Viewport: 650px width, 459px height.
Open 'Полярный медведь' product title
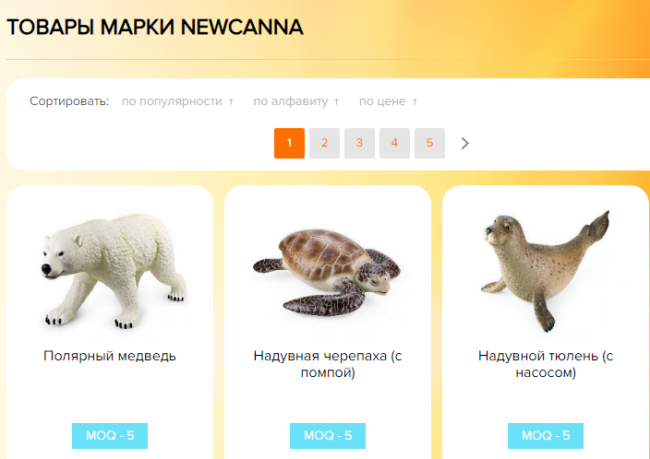[110, 356]
